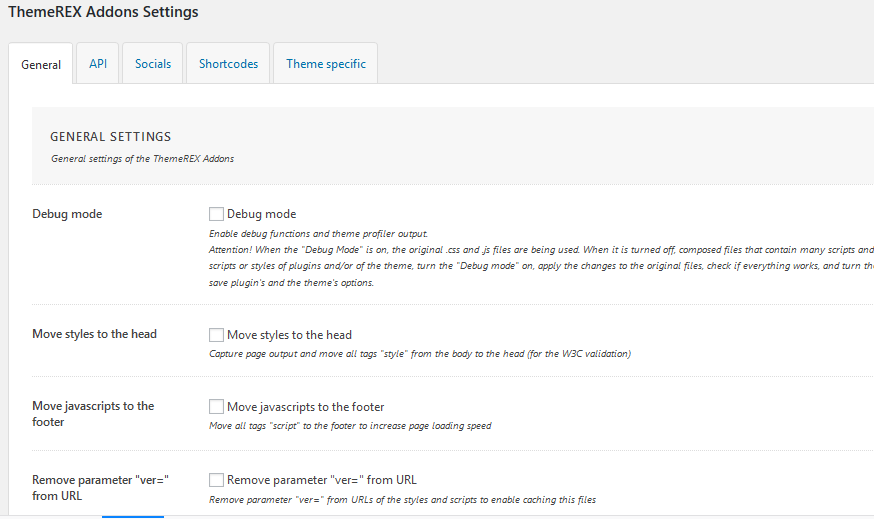Click the "enable caching this files" description text

click(402, 499)
